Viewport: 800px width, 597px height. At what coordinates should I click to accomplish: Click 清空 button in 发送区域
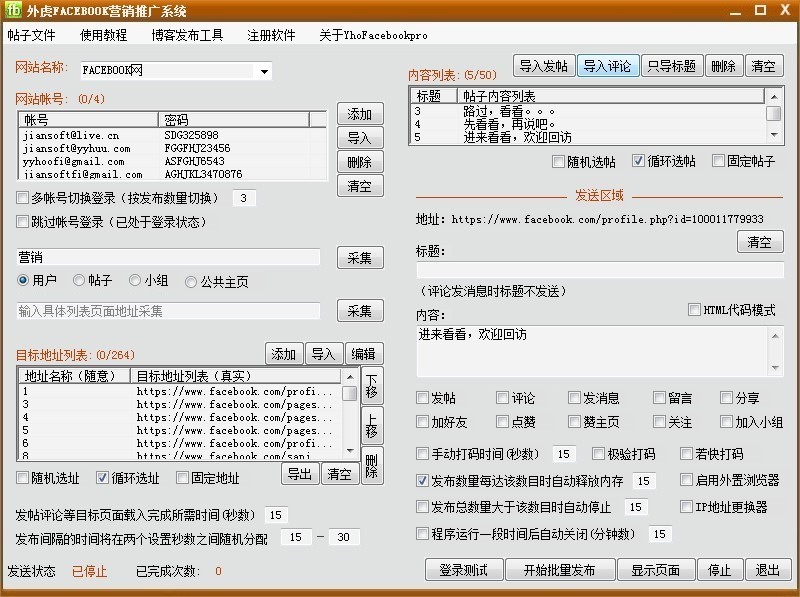pos(760,242)
